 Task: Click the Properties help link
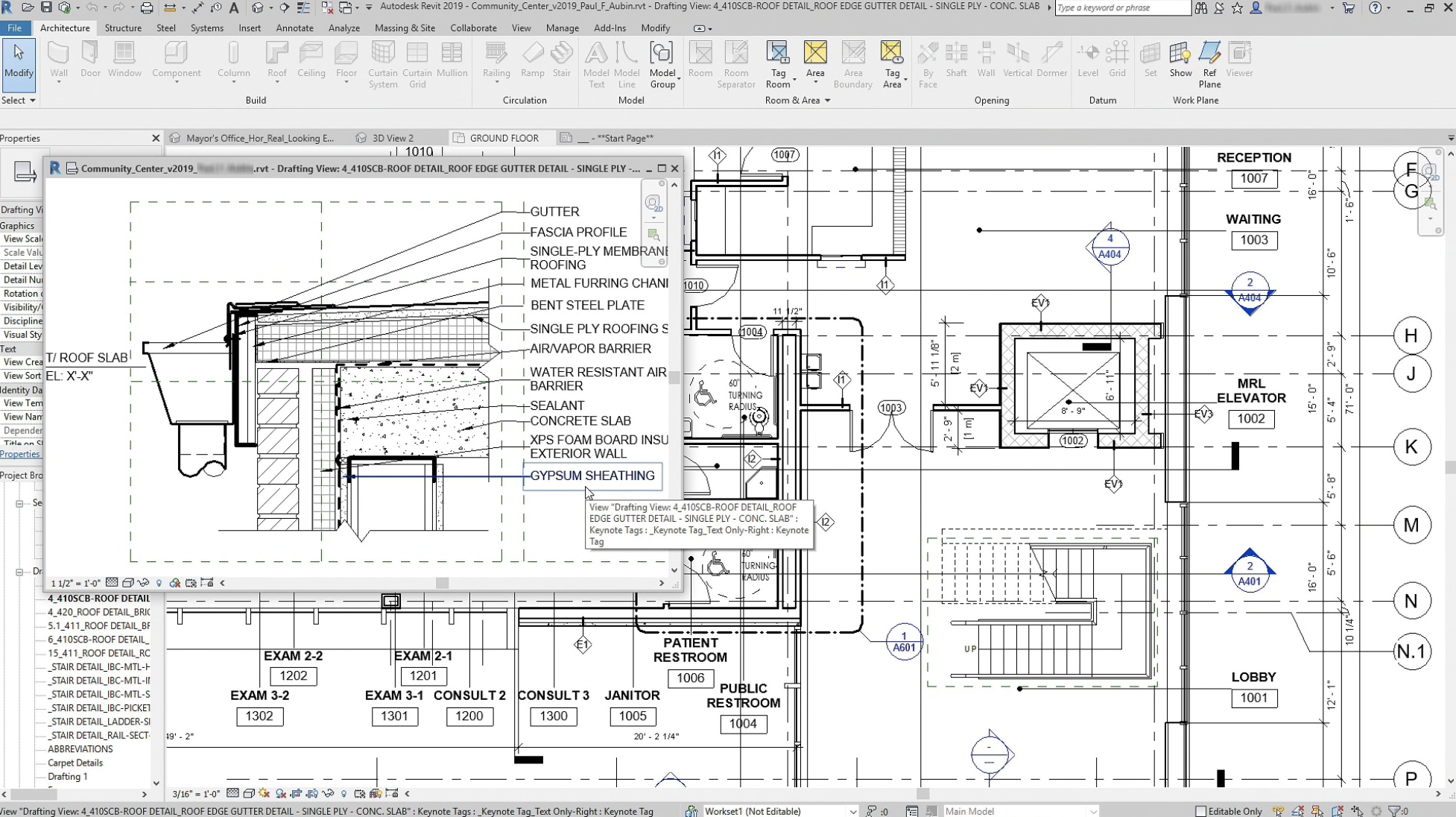pos(20,454)
